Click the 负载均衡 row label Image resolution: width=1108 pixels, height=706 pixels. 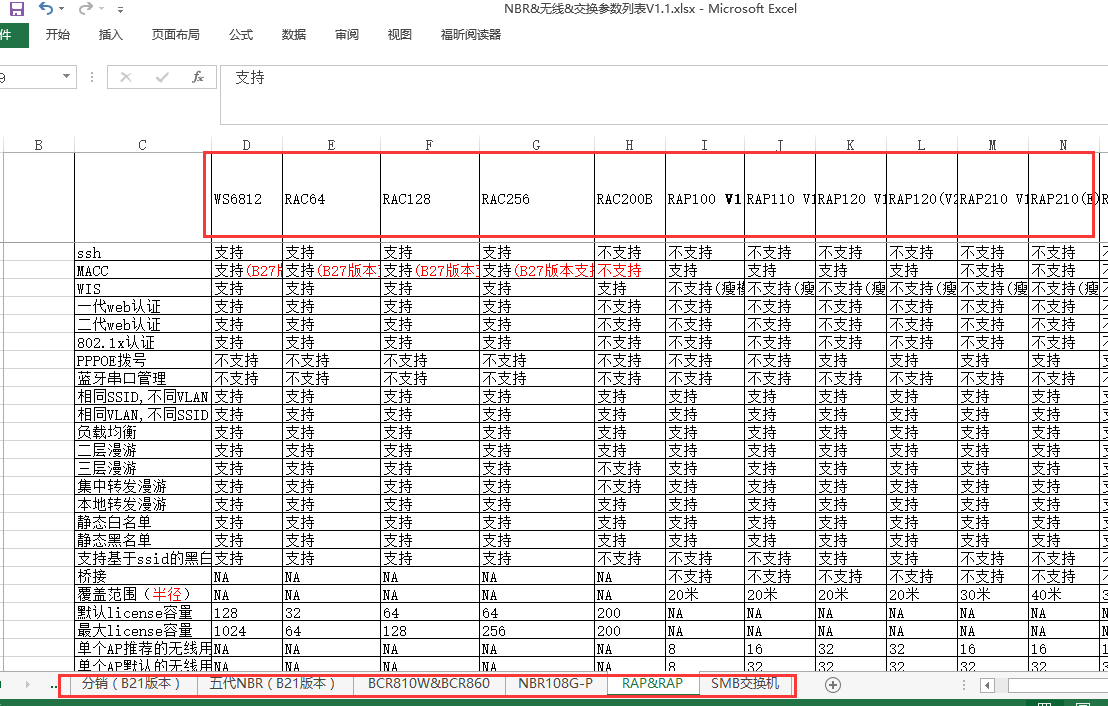143,432
